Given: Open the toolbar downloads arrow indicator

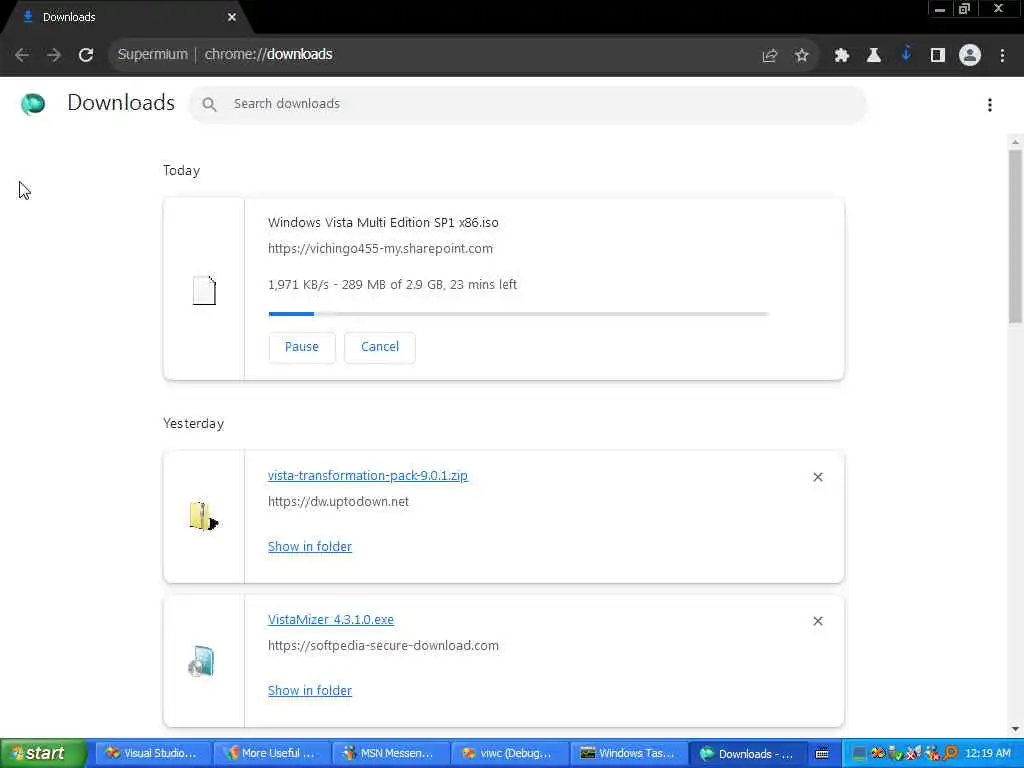Looking at the screenshot, I should pyautogui.click(x=906, y=54).
